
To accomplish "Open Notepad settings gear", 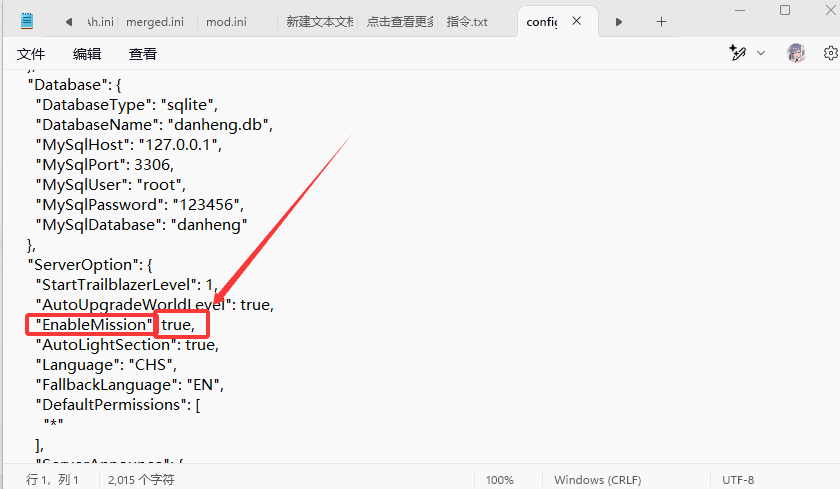I will tap(829, 53).
